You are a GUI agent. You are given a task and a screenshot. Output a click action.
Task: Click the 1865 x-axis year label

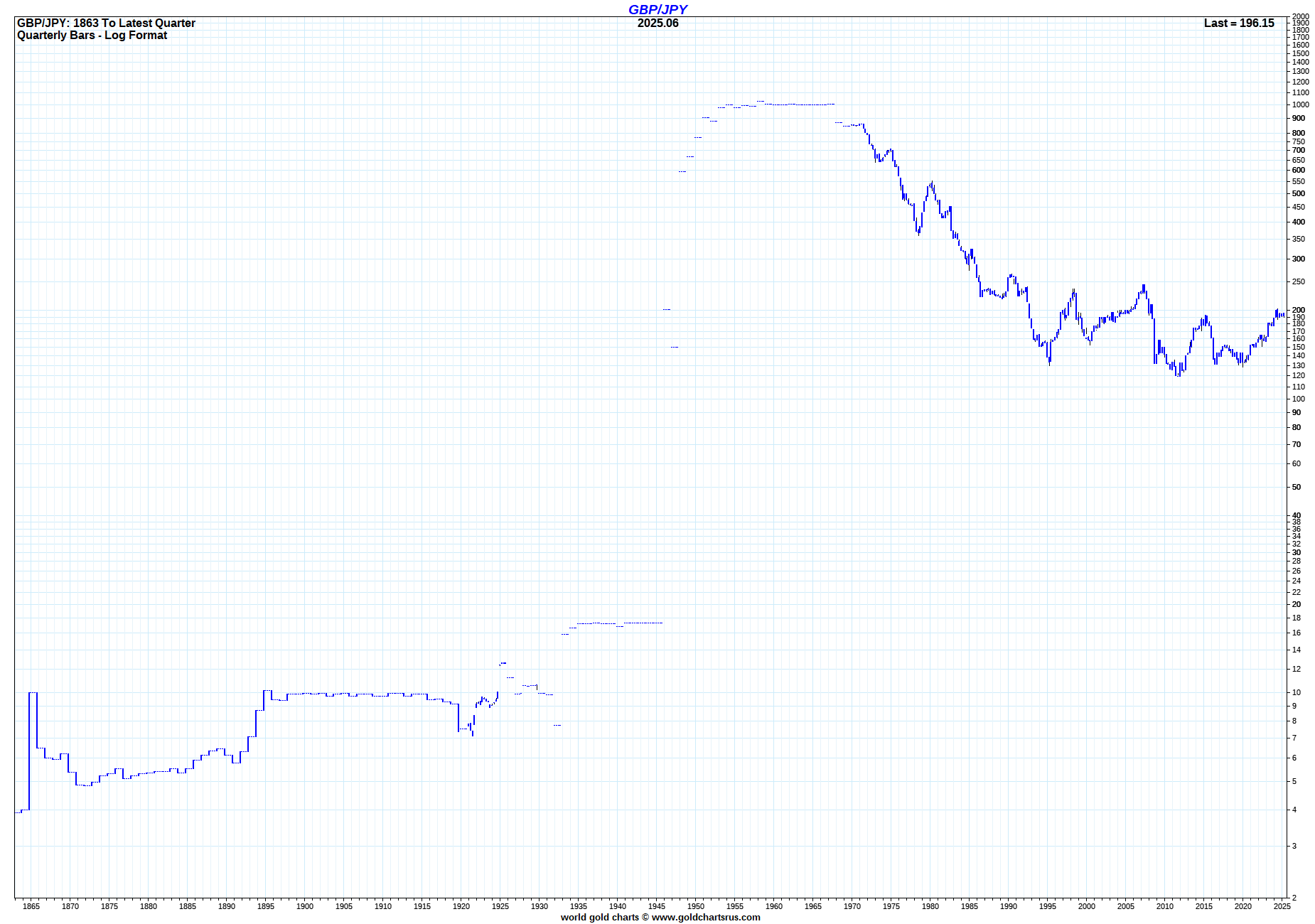click(31, 906)
